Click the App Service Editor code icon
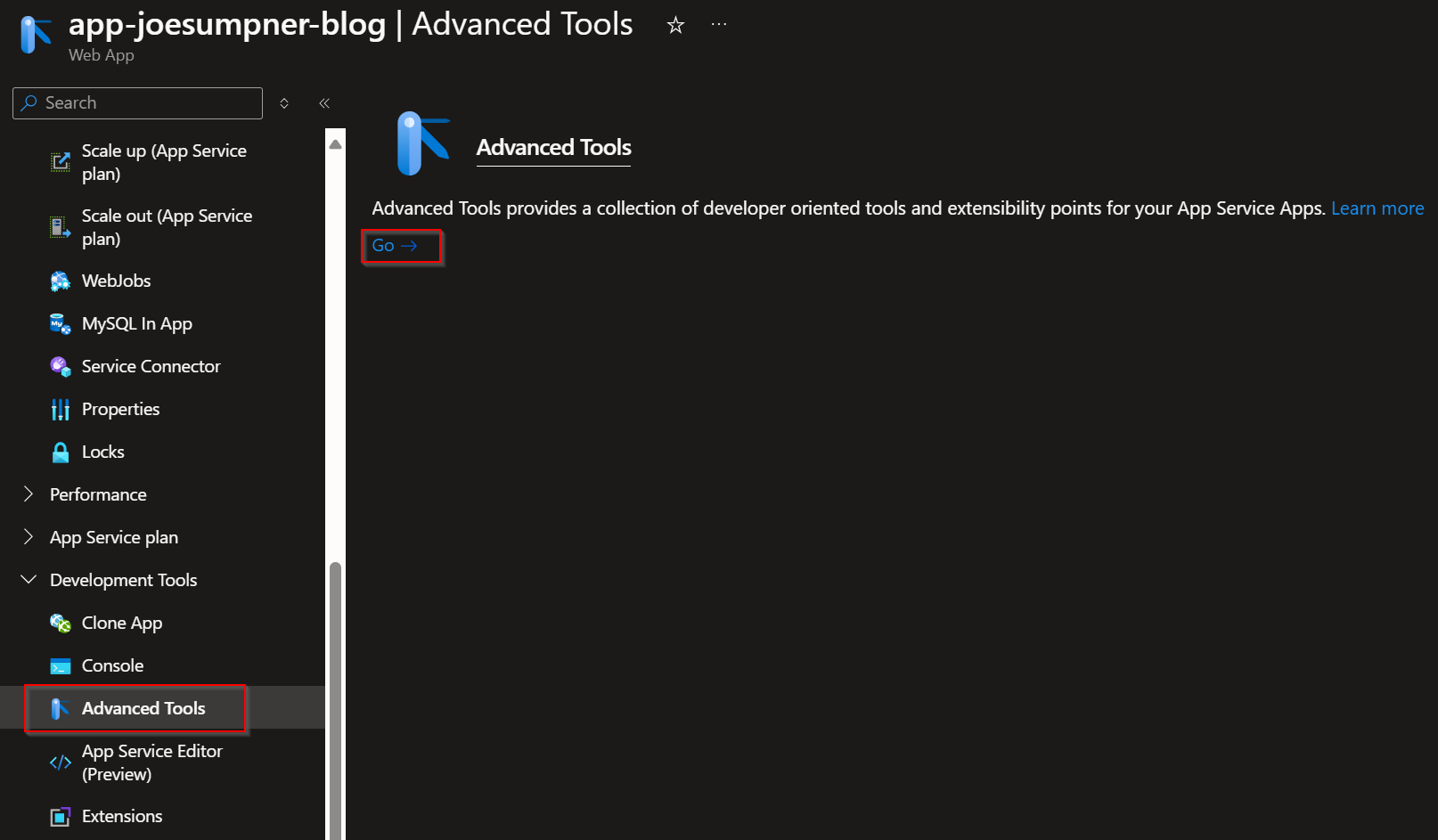The width and height of the screenshot is (1438, 840). click(61, 763)
